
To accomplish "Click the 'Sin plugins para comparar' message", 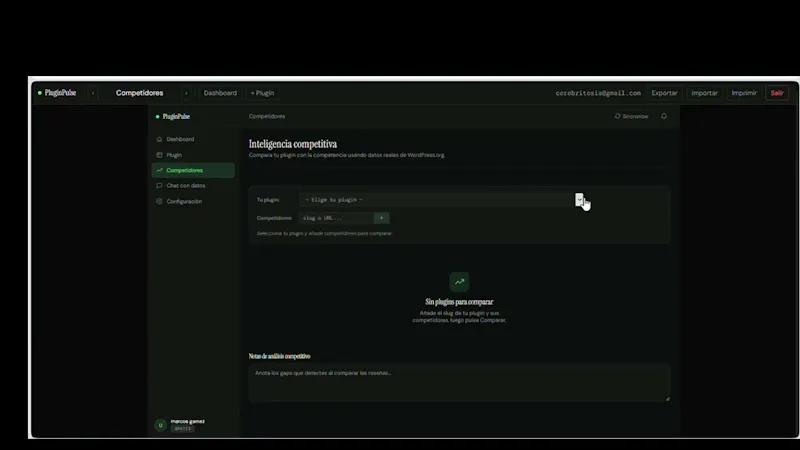I will [x=459, y=302].
